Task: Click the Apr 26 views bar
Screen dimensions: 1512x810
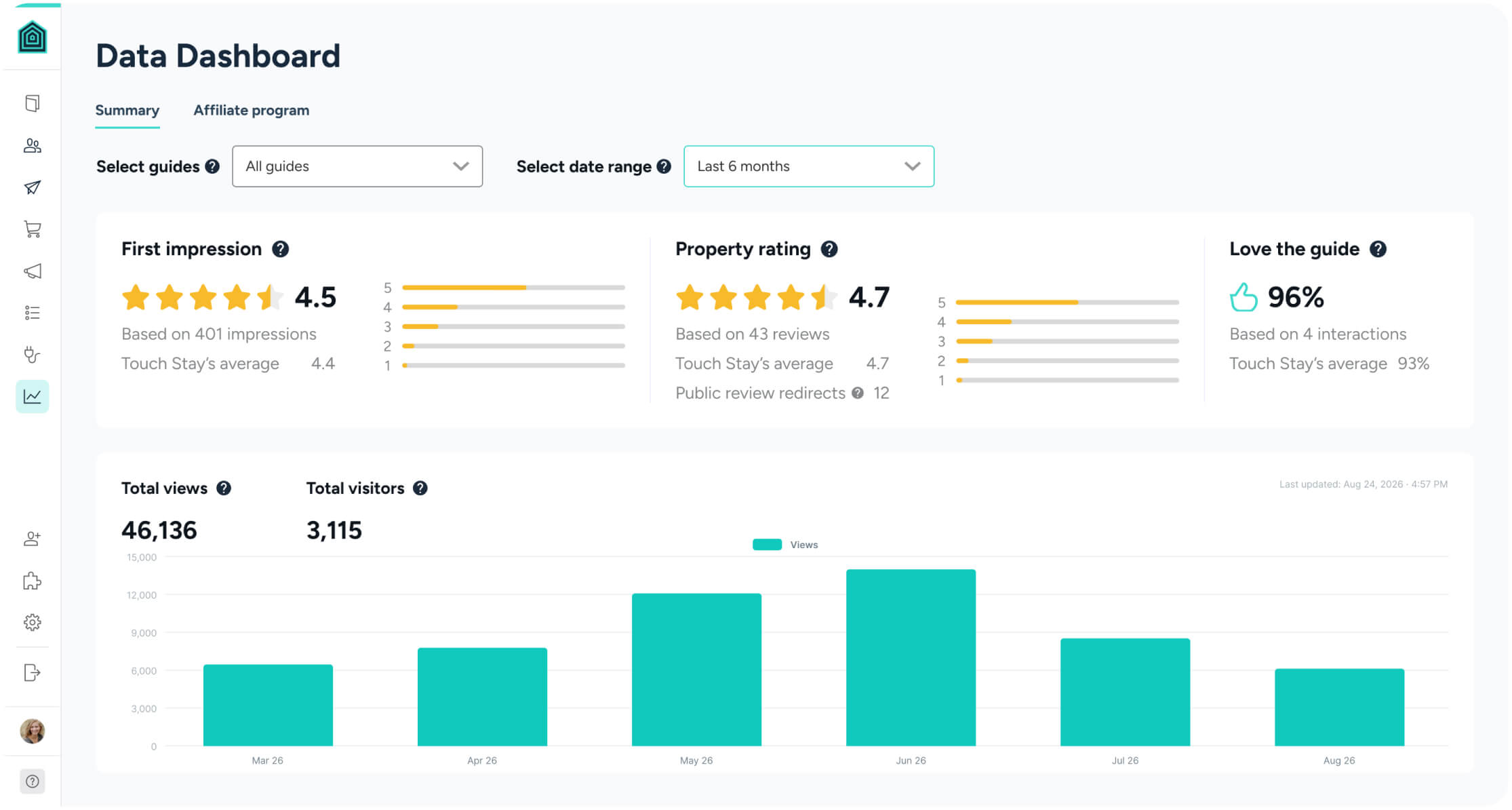Action: [x=482, y=697]
